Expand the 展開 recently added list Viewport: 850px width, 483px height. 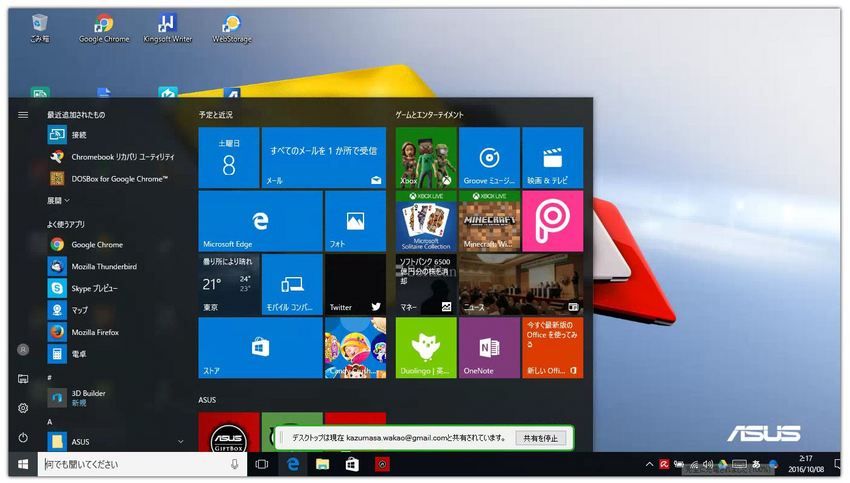point(58,201)
